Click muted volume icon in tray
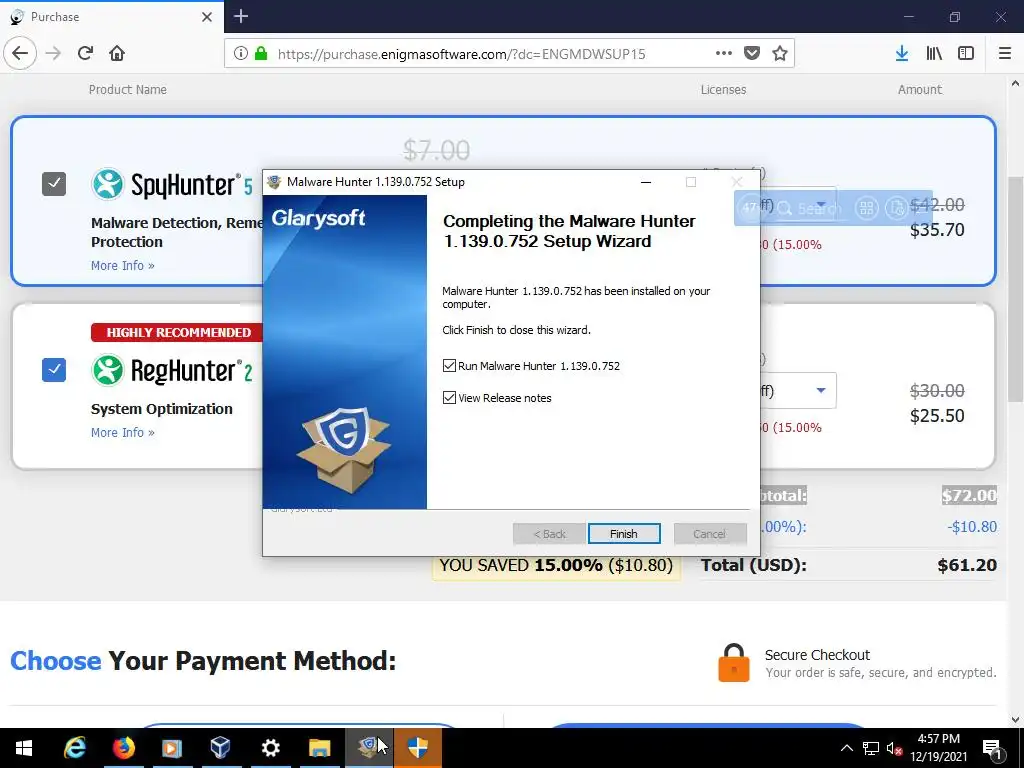The image size is (1024, 768). coord(894,748)
